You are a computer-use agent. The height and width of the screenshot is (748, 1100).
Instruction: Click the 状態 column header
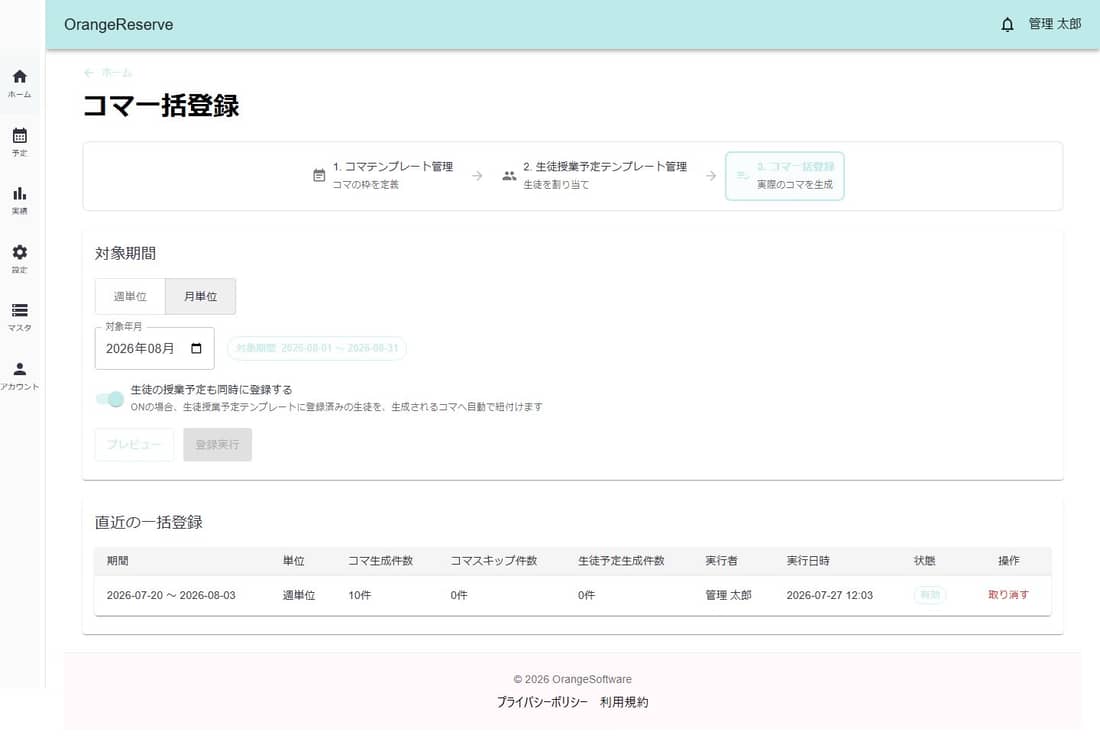click(x=924, y=561)
